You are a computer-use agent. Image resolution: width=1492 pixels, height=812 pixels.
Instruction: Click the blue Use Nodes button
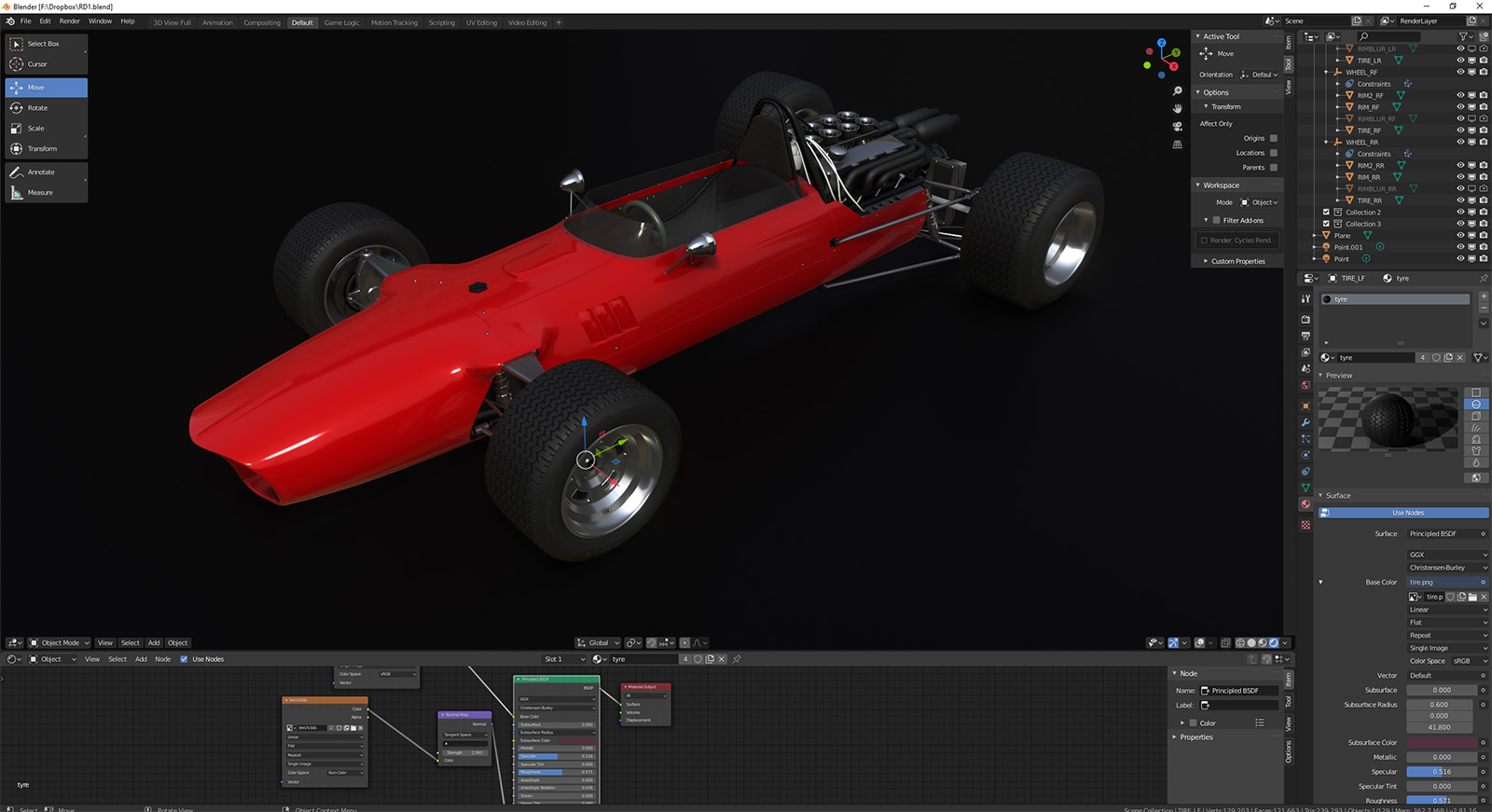pos(1403,513)
